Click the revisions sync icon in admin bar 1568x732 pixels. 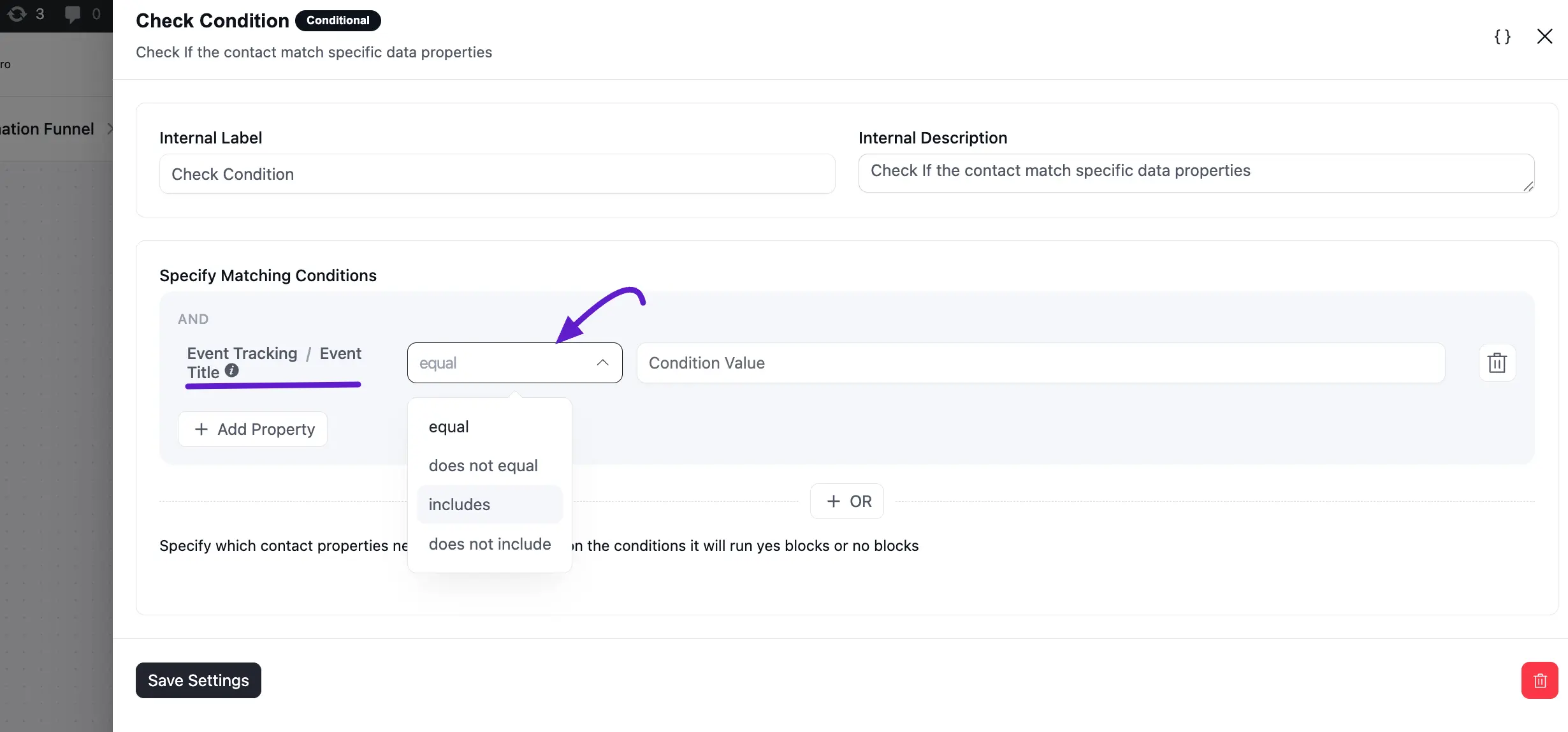17,14
